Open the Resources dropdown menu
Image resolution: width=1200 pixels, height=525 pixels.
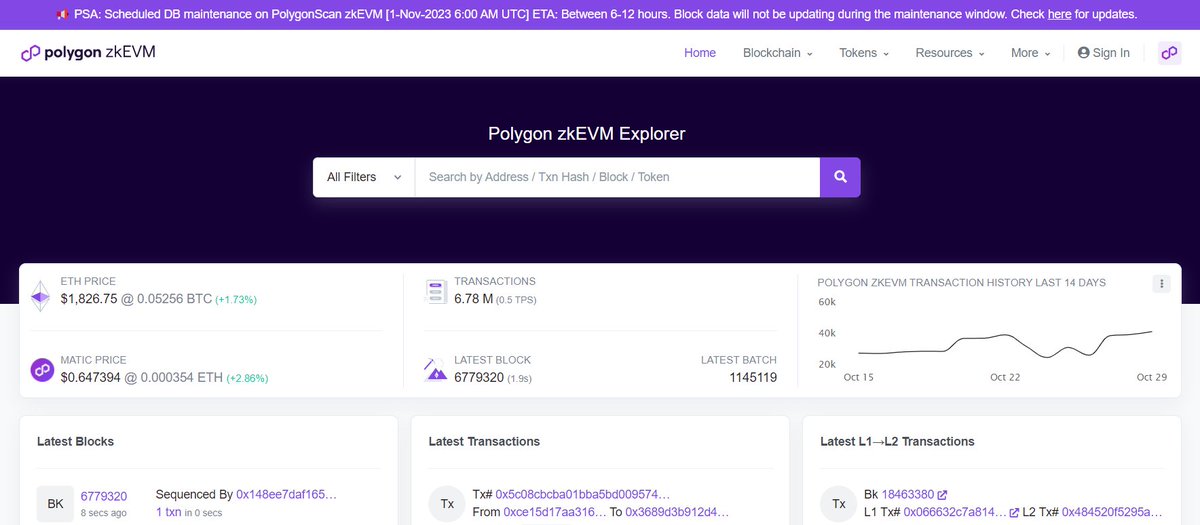(950, 53)
